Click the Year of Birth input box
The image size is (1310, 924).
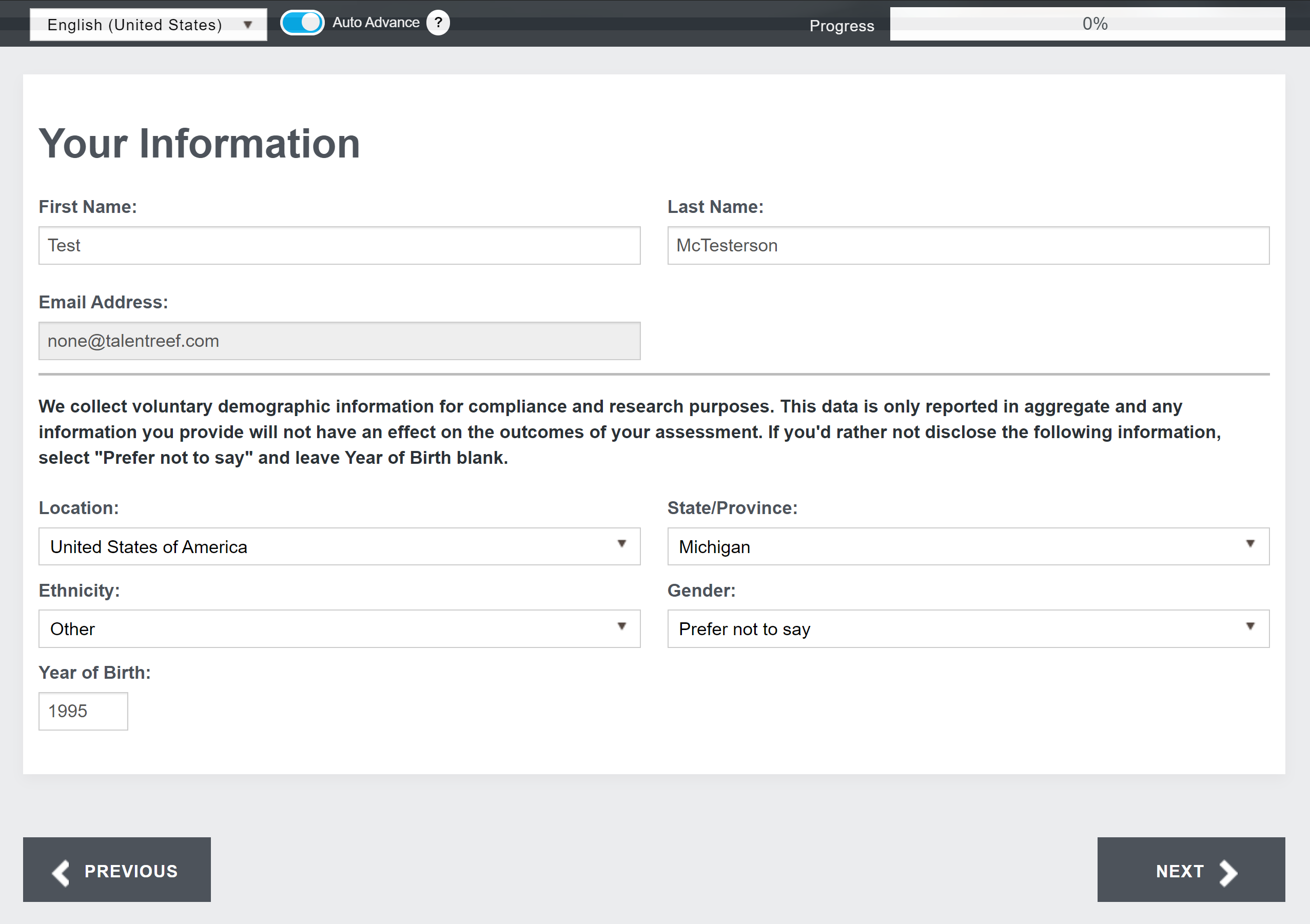coord(83,711)
